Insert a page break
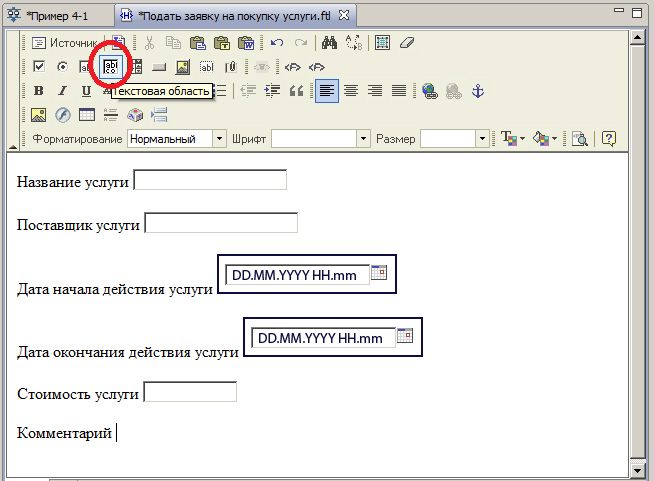The image size is (654, 481). (159, 115)
